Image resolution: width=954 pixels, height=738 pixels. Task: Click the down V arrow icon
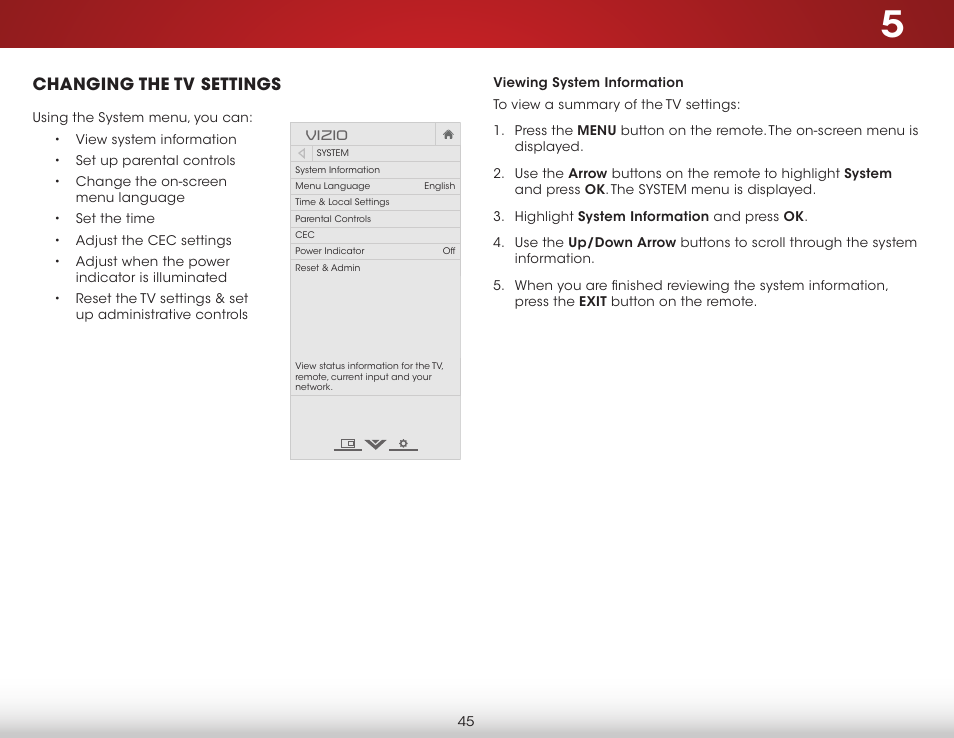click(375, 444)
